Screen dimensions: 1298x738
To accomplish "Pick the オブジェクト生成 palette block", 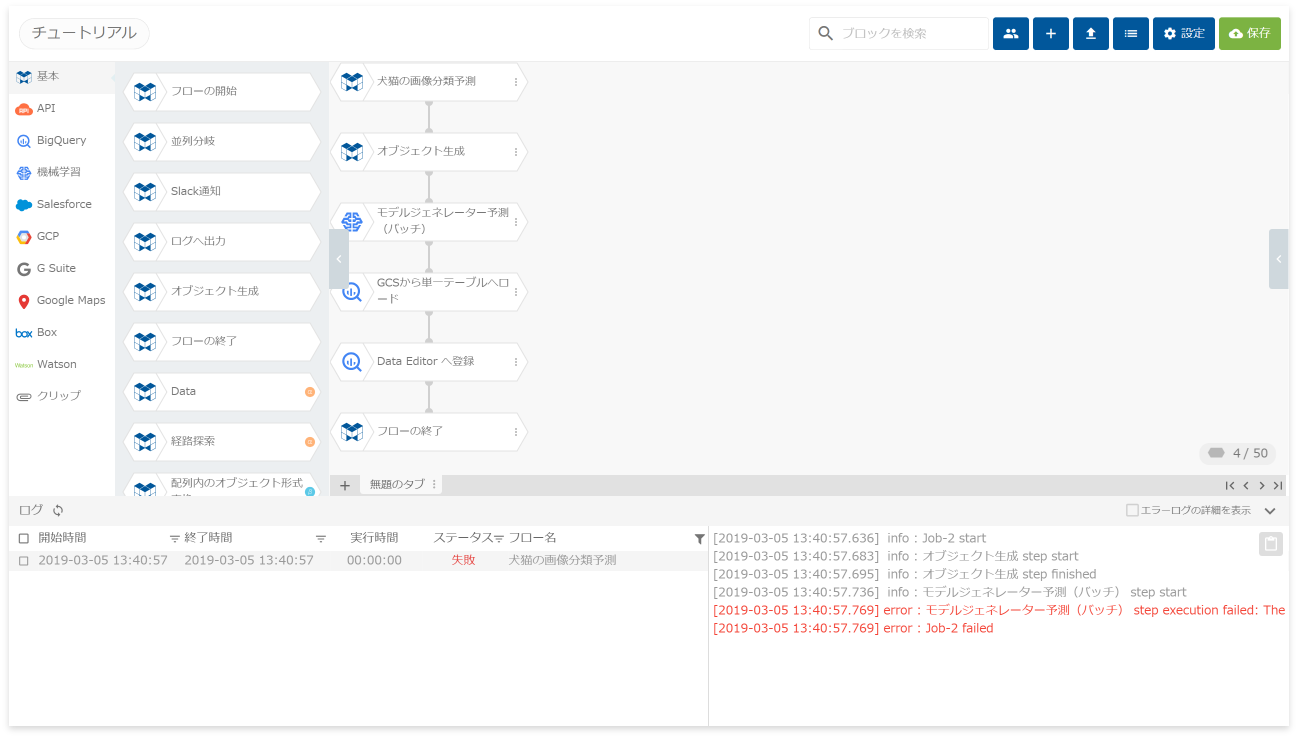I will coord(222,291).
